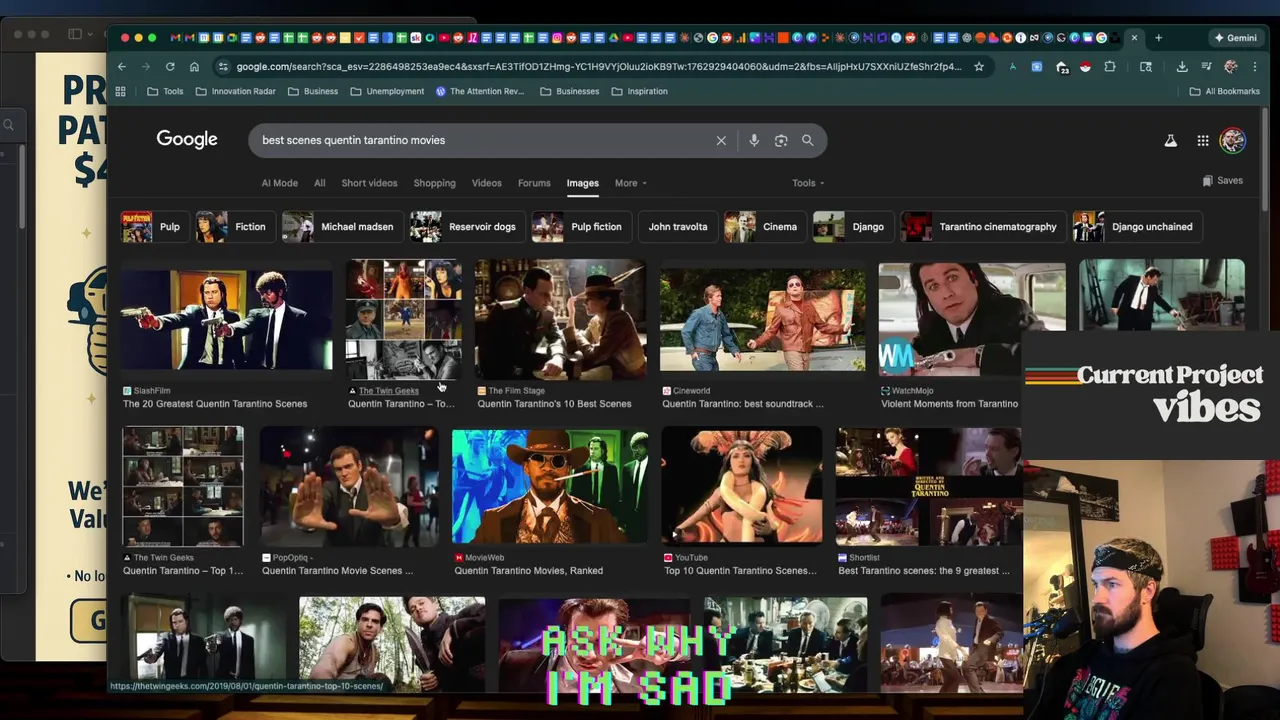Open Gemini in Chrome

coord(1235,38)
